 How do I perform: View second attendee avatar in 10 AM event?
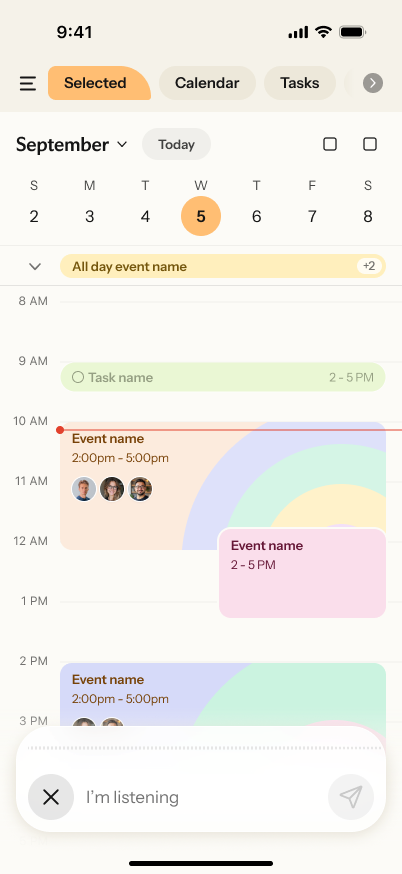point(112,489)
